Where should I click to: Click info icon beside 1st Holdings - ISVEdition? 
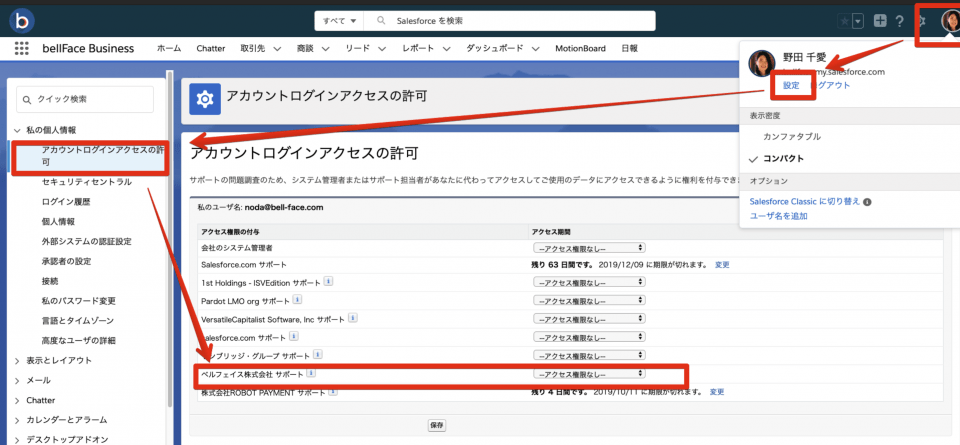click(x=328, y=282)
